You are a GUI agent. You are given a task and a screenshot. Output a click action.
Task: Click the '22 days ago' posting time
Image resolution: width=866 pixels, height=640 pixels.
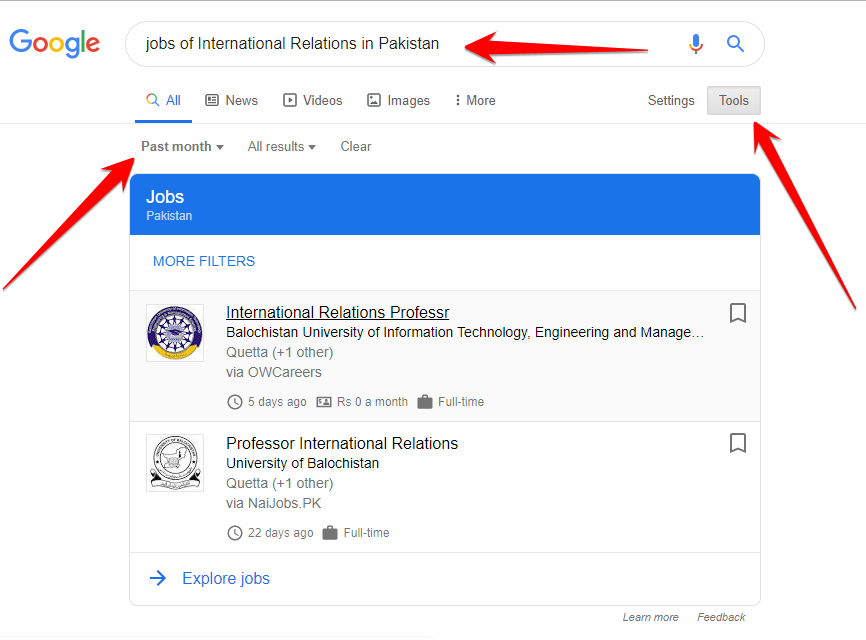tap(281, 533)
